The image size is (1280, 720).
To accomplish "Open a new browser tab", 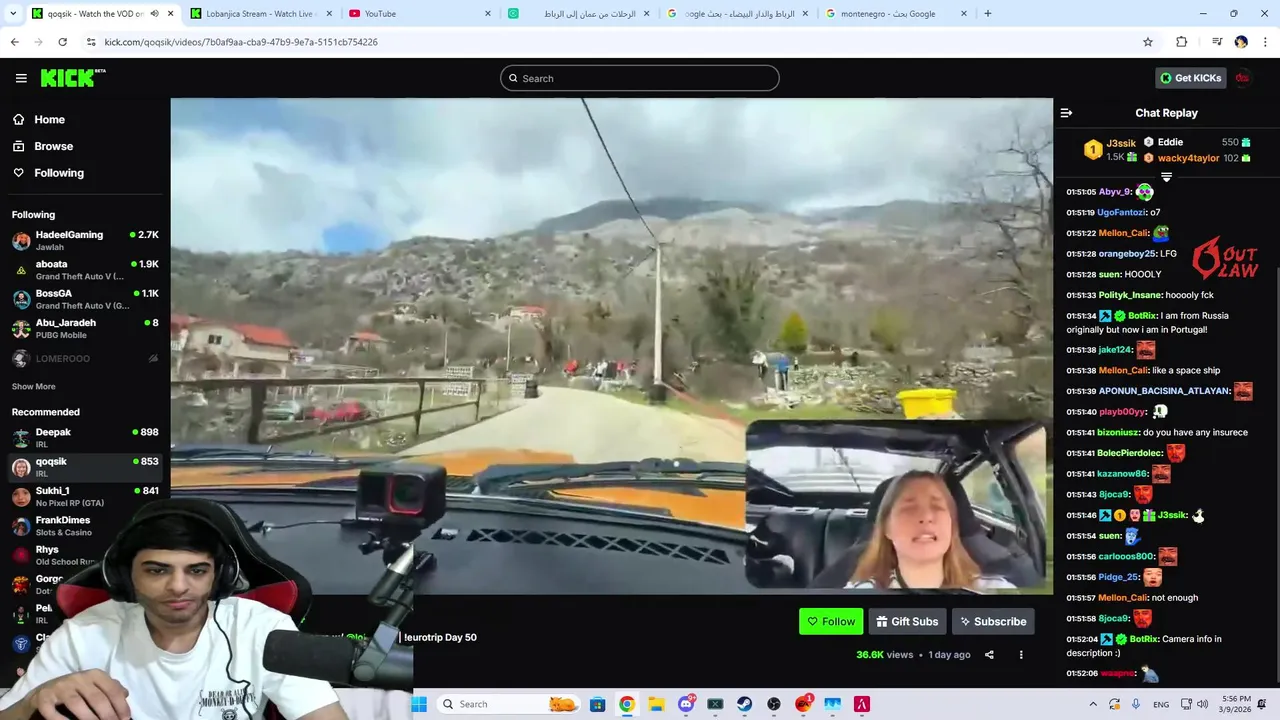I will tap(988, 14).
